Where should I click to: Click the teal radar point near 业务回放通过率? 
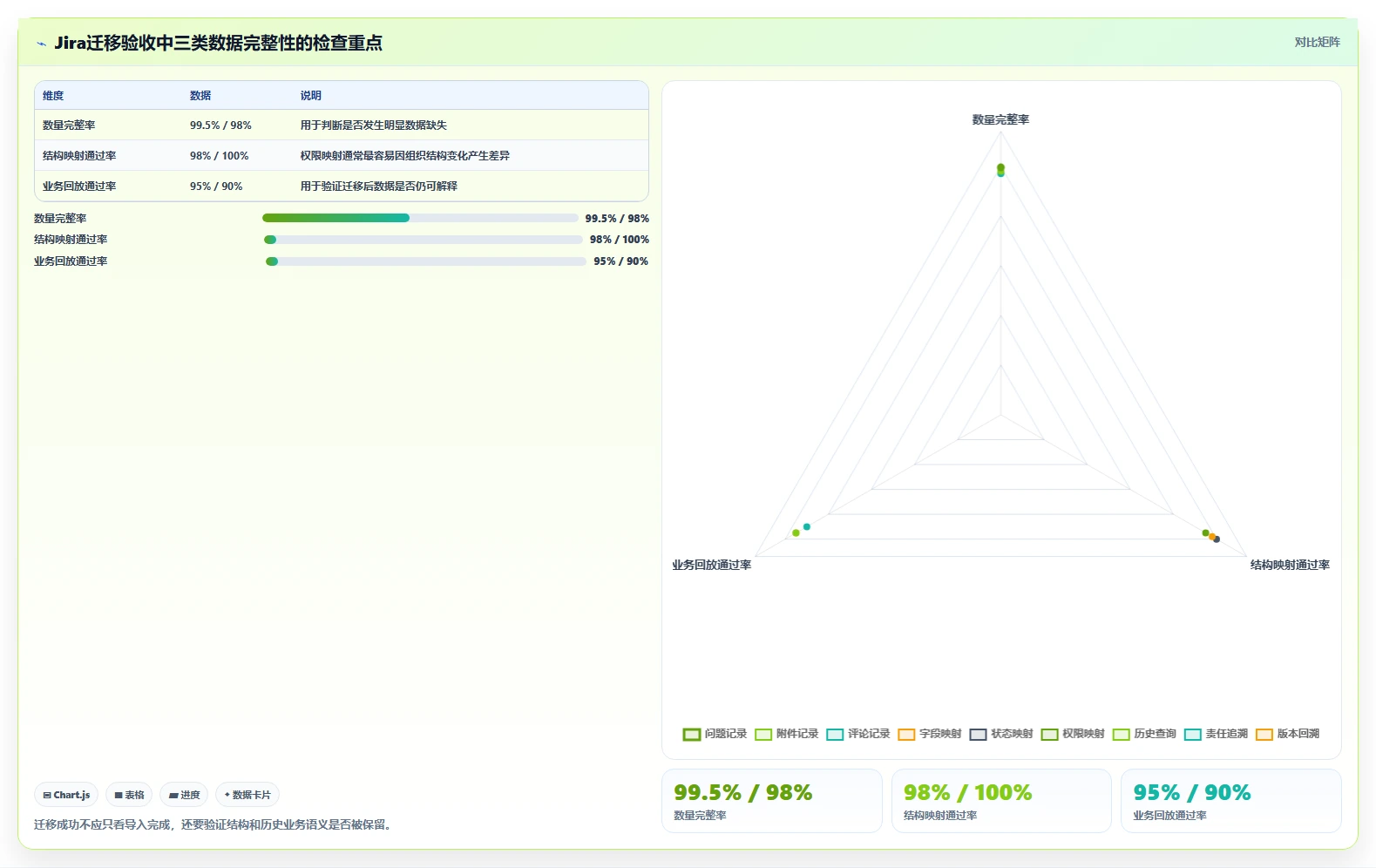pyautogui.click(x=807, y=526)
